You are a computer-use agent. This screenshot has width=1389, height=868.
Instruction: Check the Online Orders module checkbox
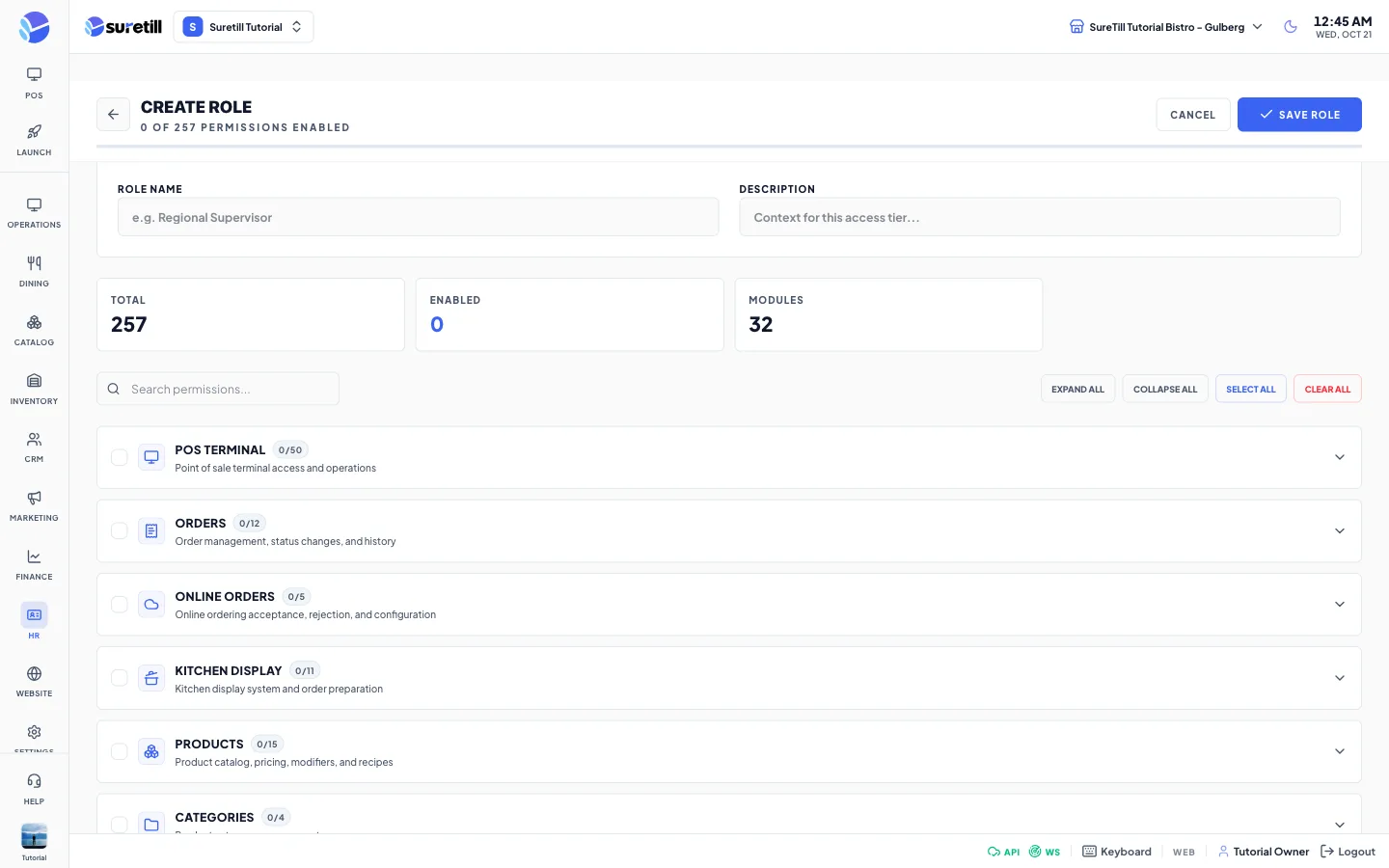120,604
